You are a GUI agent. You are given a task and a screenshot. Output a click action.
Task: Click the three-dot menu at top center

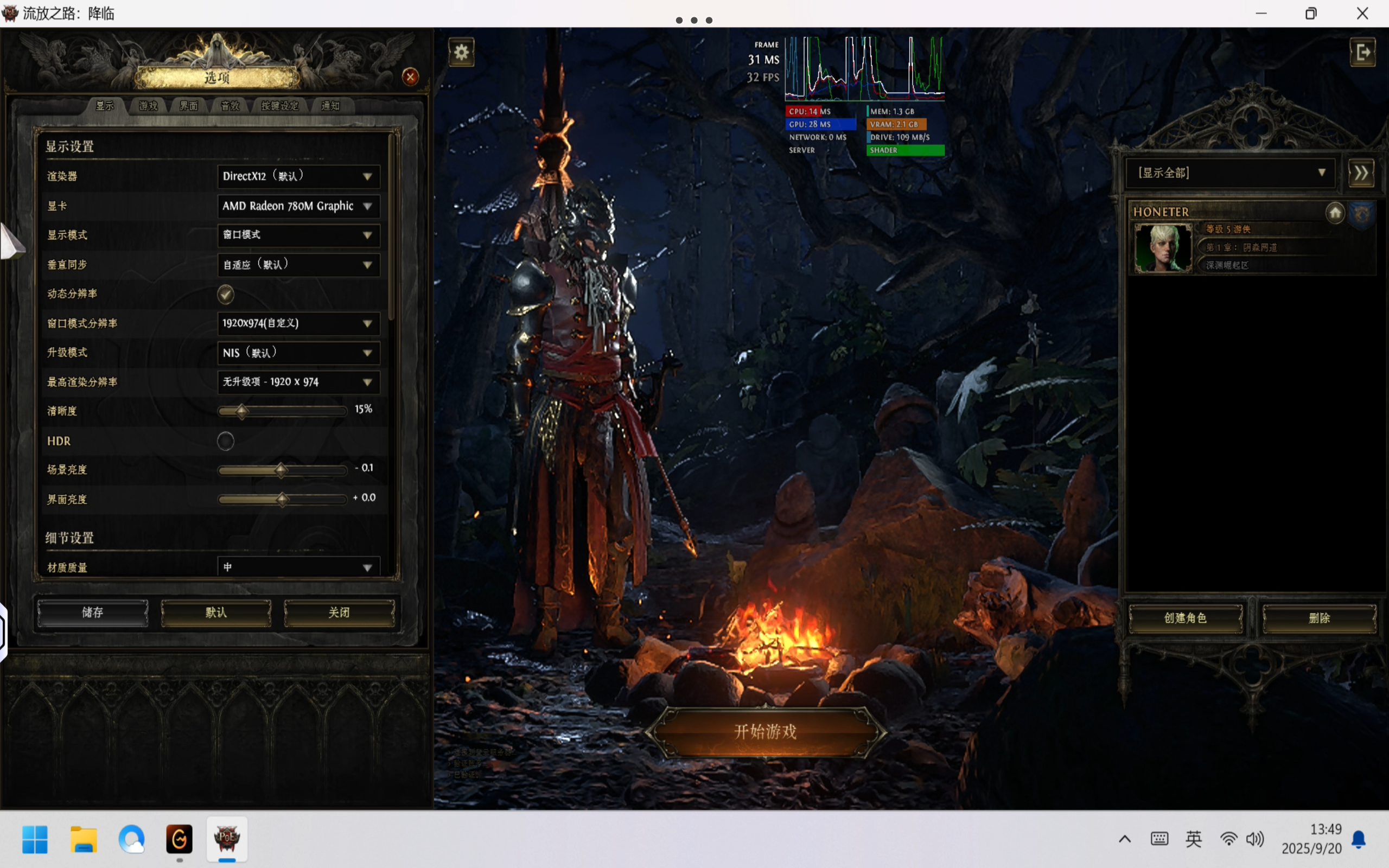click(x=694, y=20)
